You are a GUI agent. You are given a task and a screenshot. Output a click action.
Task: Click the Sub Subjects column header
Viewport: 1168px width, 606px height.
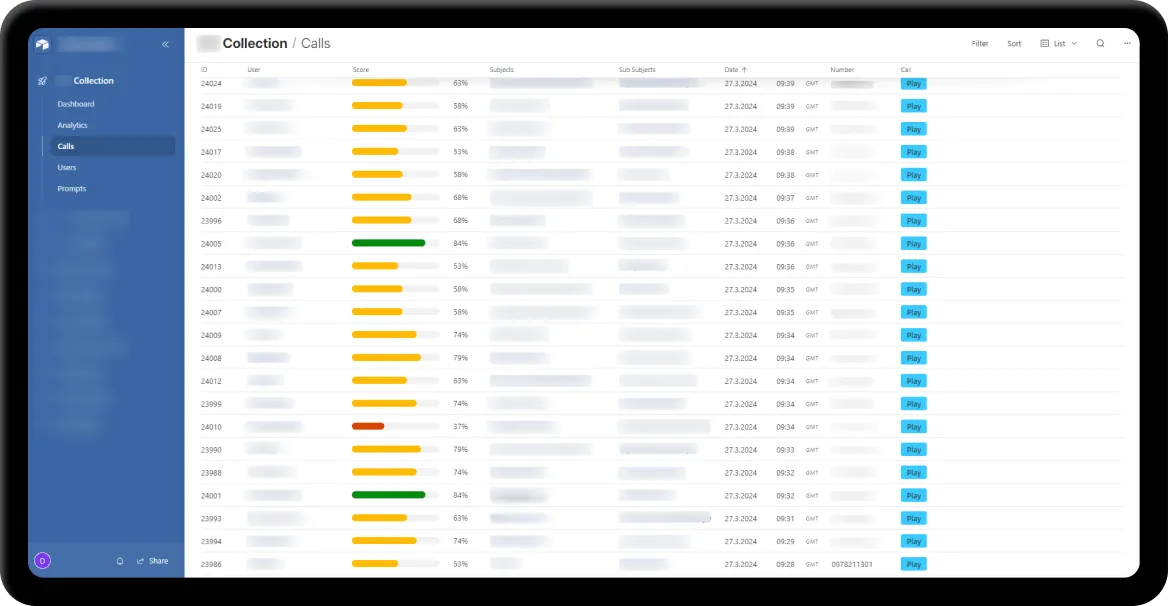[x=637, y=70]
